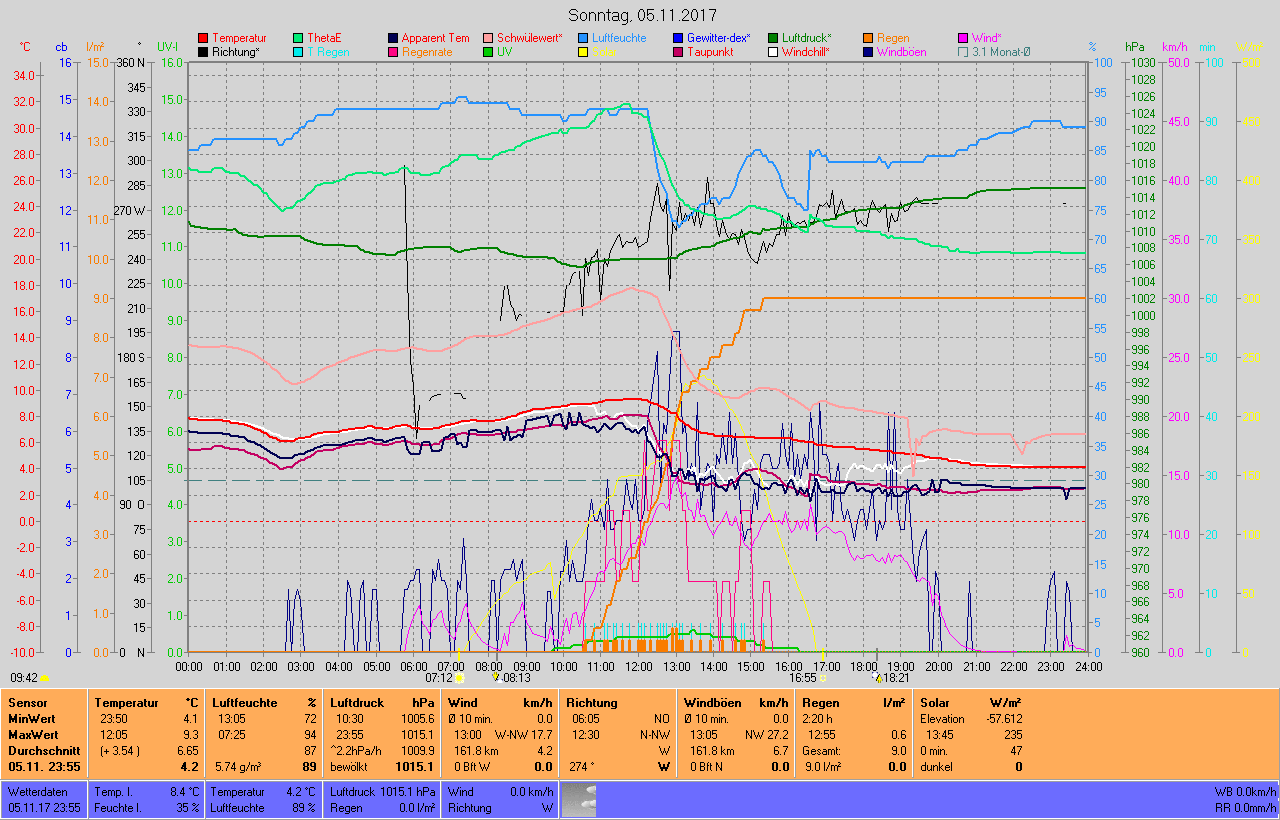
Task: Click the yellow icon next to 09:42
Action: [x=44, y=677]
